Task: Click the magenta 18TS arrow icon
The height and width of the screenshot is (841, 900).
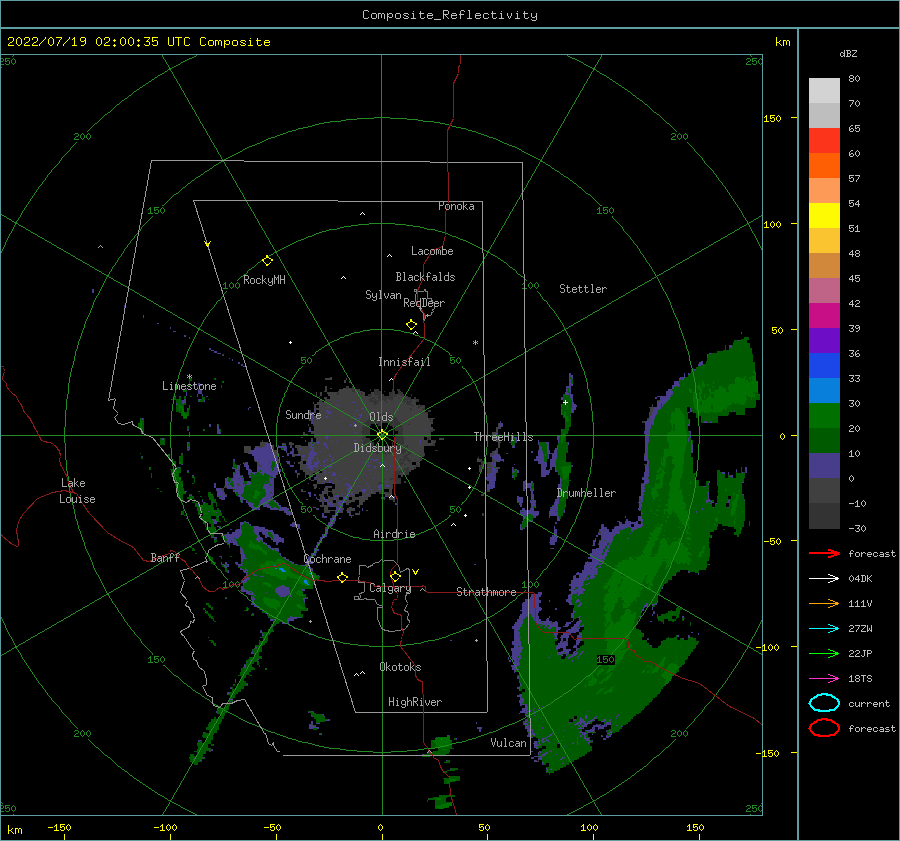Action: click(824, 679)
